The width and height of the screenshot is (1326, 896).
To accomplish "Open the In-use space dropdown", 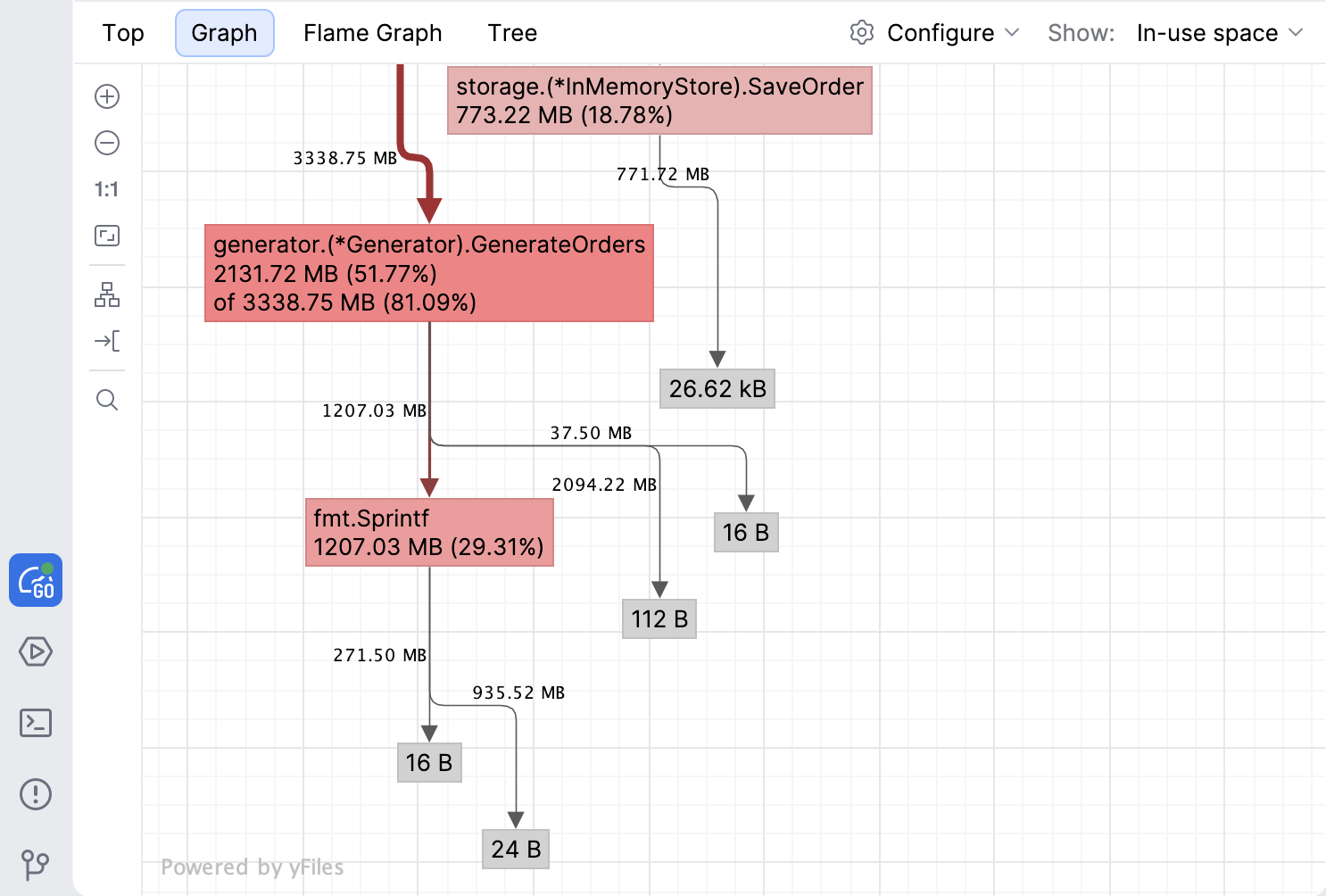I will [1220, 33].
